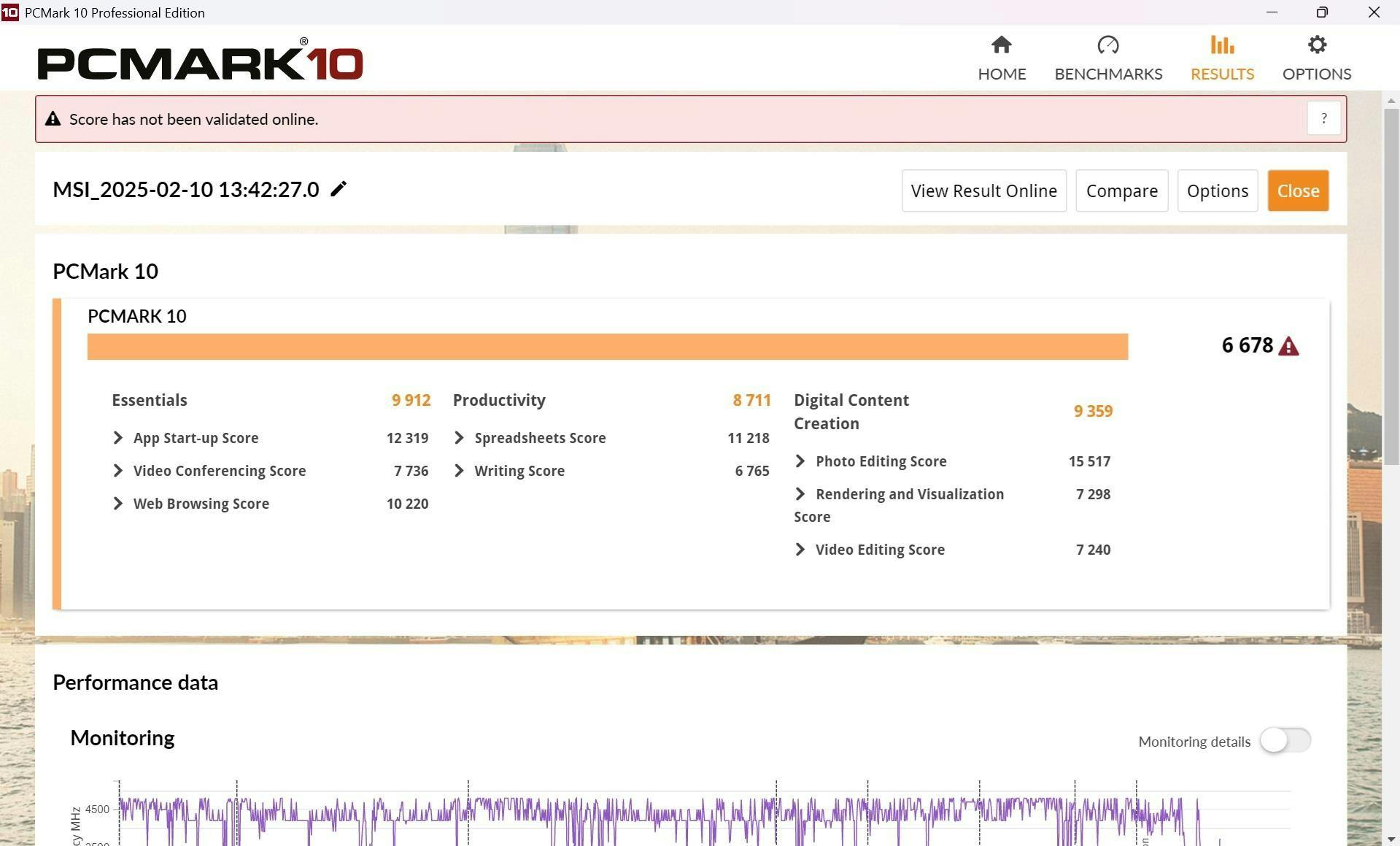Click the vertical scrollbar thumb

(x=1391, y=286)
